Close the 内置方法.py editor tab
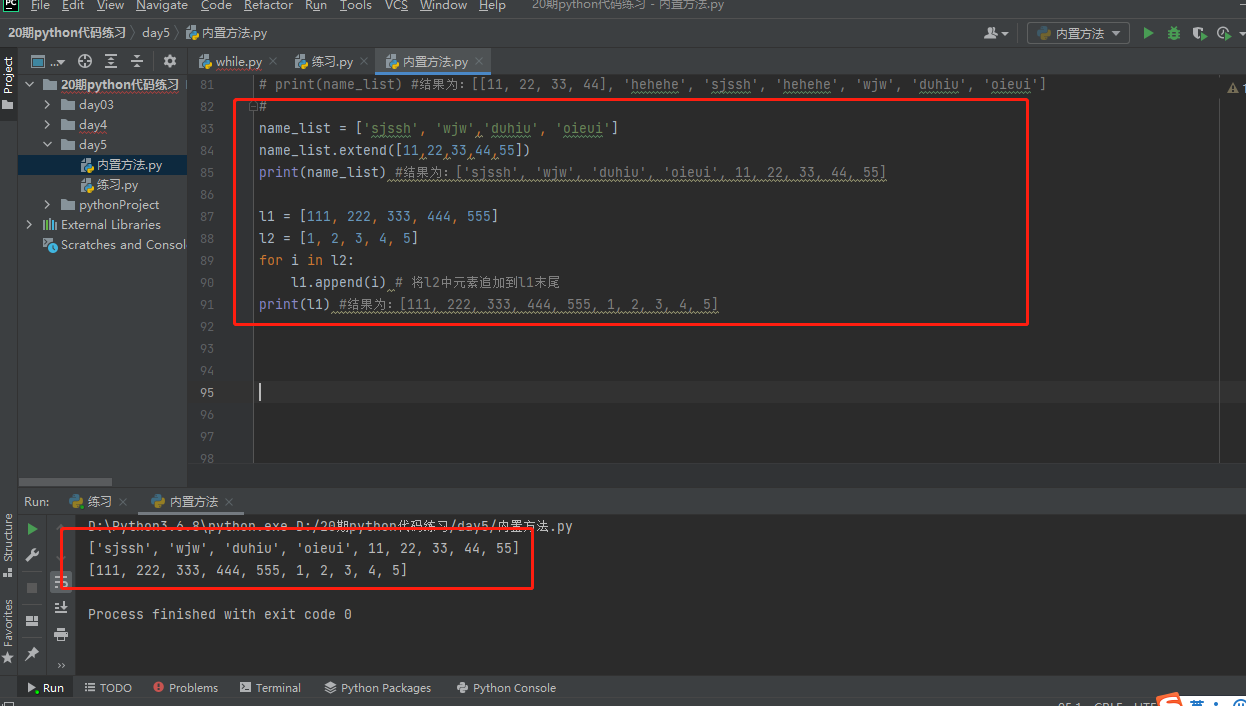 point(480,62)
